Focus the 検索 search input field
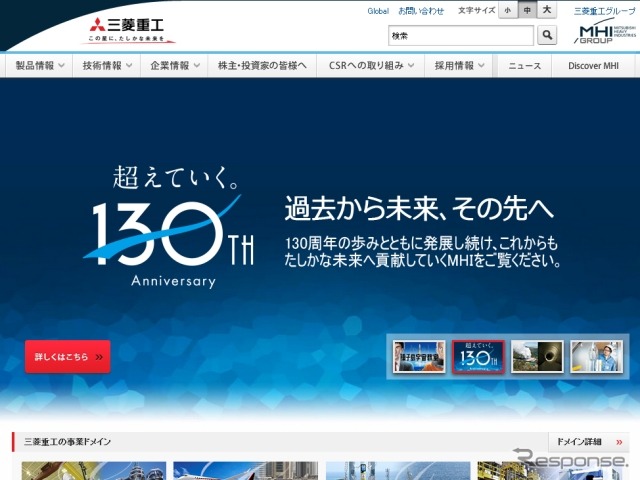 click(460, 36)
